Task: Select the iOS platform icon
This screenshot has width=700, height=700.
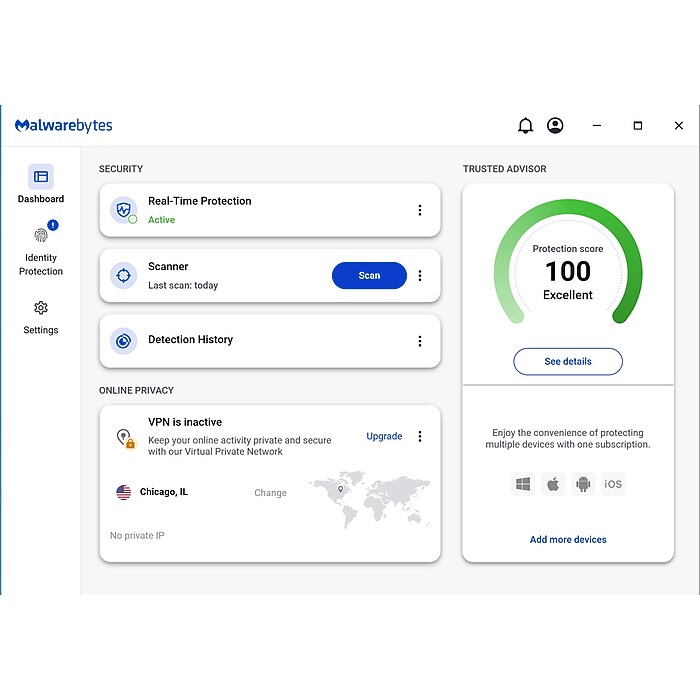Action: point(613,484)
